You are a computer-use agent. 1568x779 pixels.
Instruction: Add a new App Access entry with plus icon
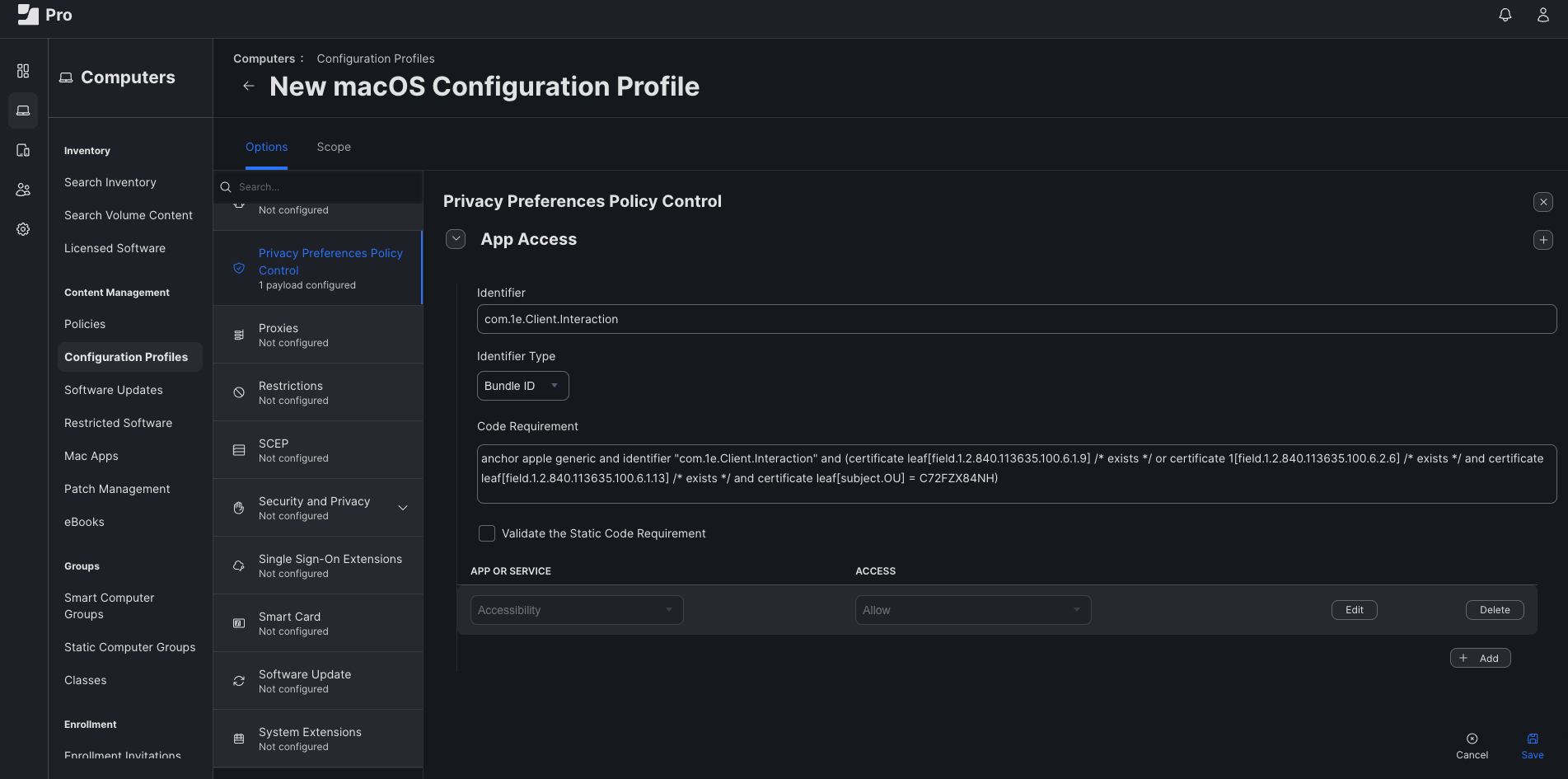(x=1542, y=240)
